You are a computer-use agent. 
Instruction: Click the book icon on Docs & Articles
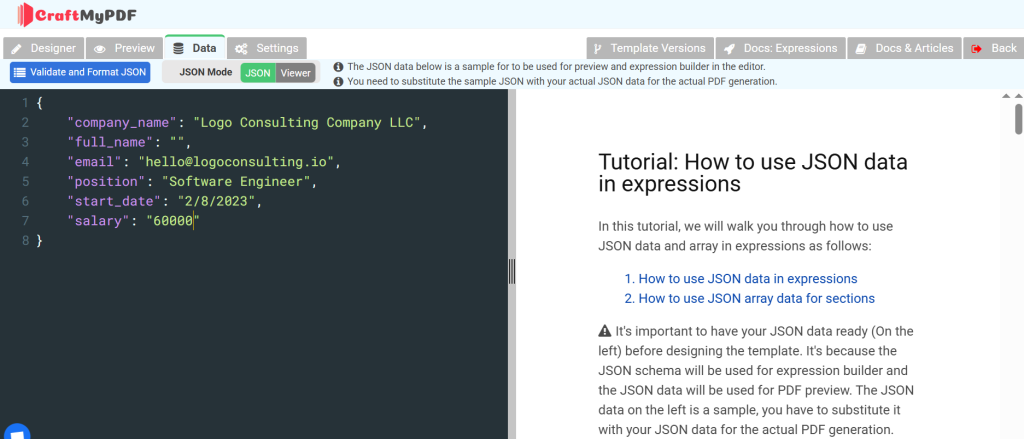(861, 48)
